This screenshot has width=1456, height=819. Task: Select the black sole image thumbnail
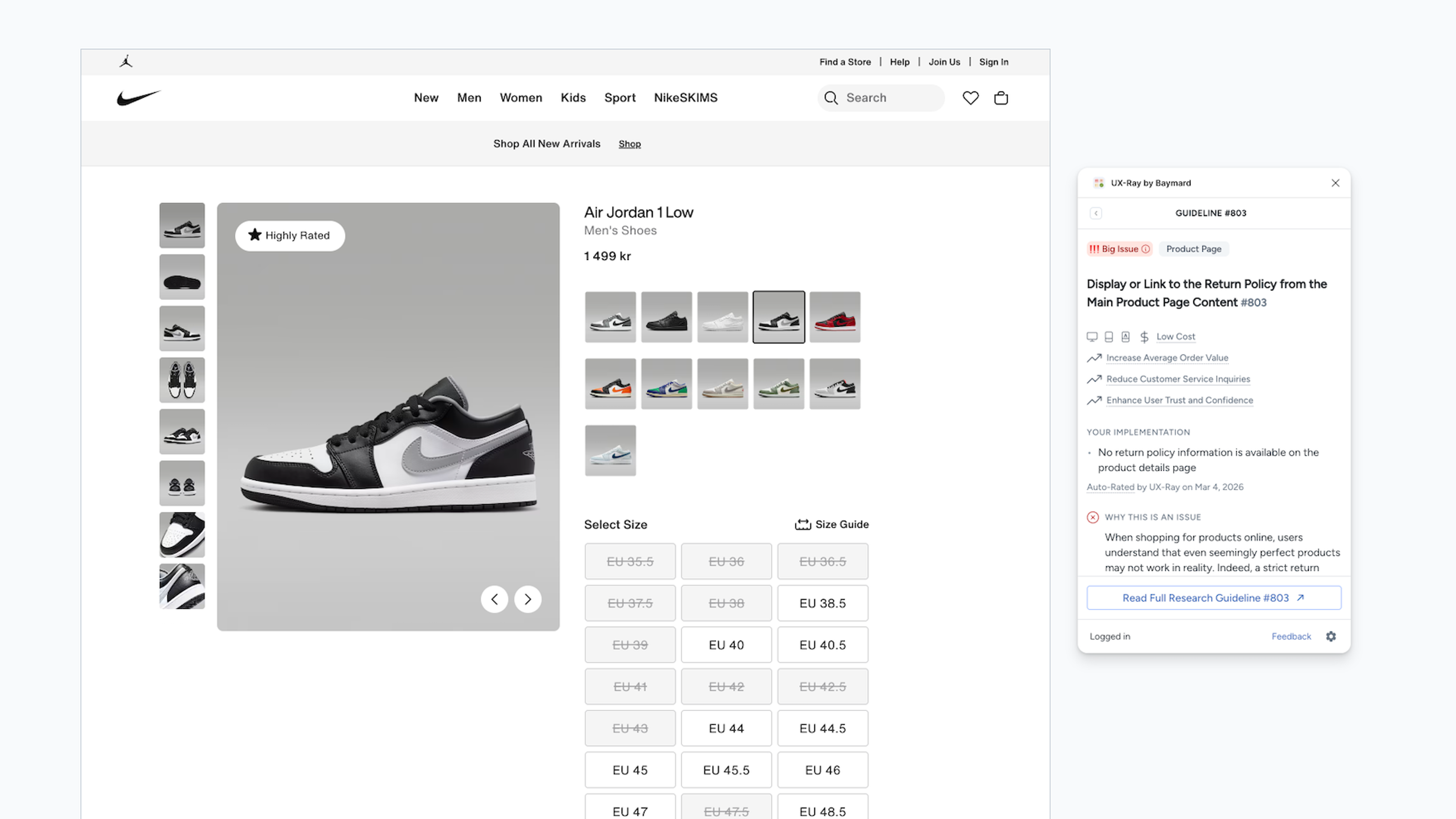click(182, 277)
